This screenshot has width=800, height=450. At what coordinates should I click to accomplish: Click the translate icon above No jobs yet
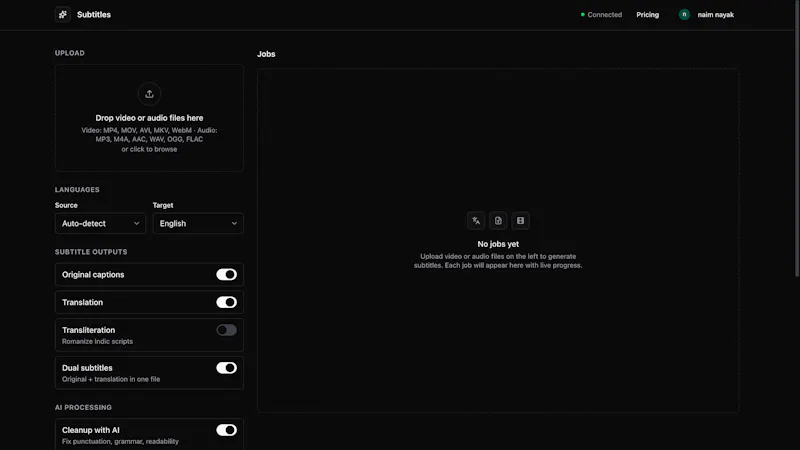coord(476,221)
